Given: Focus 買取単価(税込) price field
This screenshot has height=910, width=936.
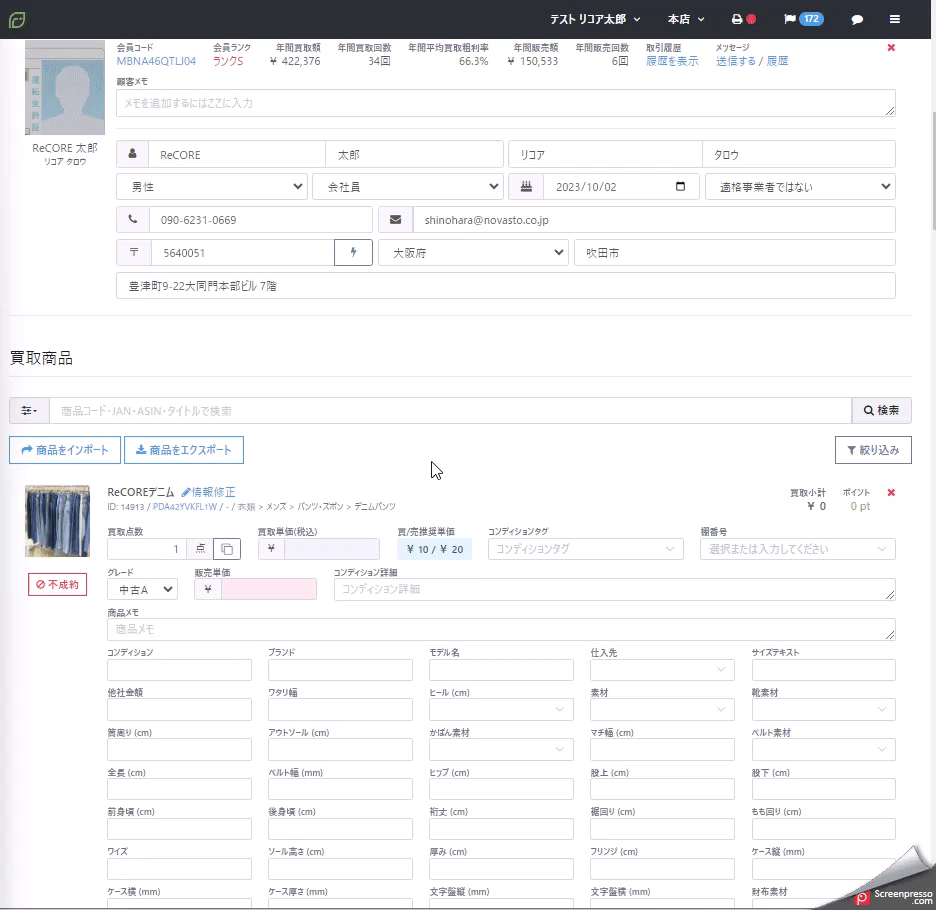Looking at the screenshot, I should click(331, 549).
